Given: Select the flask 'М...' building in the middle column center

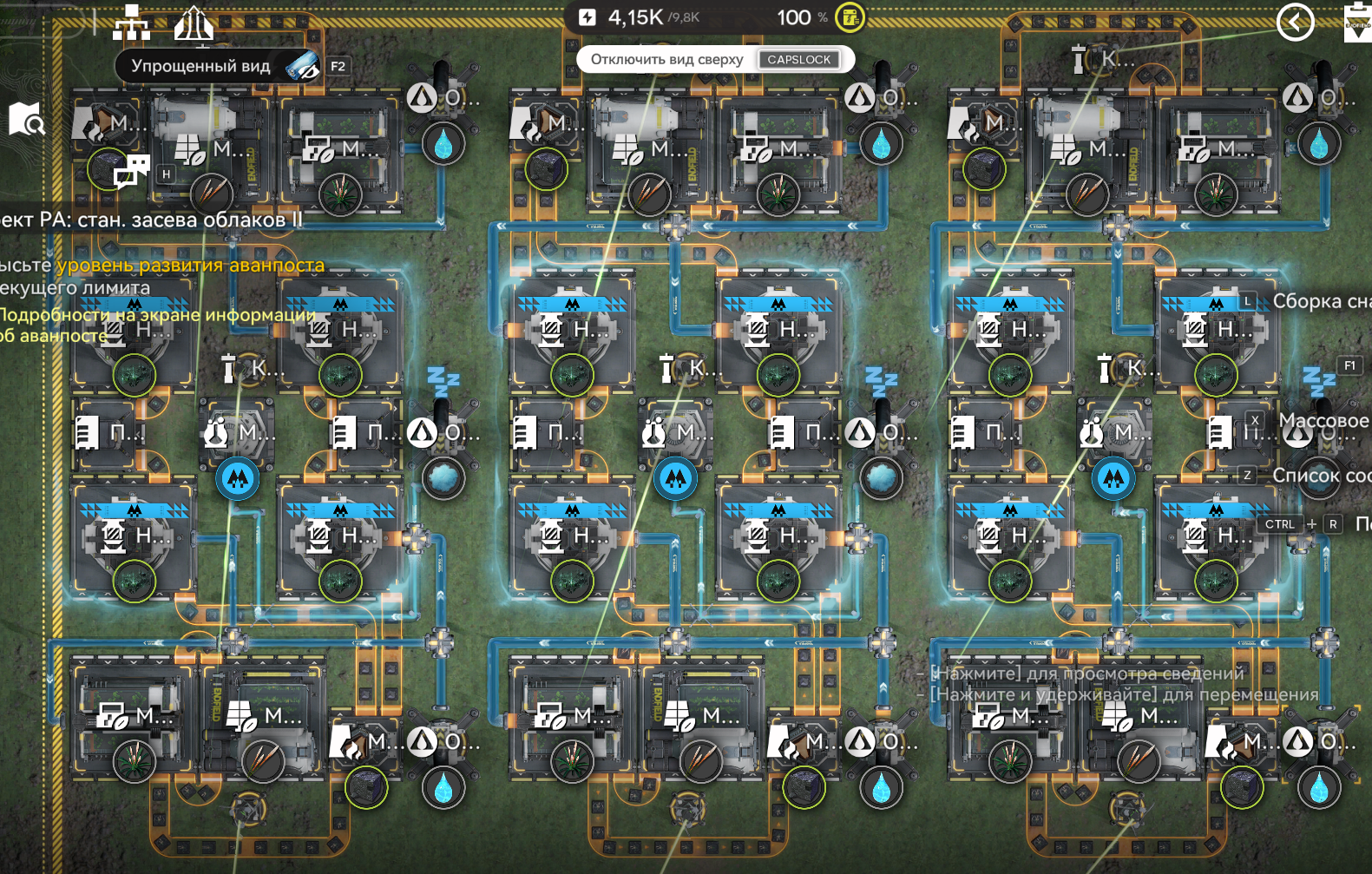Looking at the screenshot, I should point(678,431).
